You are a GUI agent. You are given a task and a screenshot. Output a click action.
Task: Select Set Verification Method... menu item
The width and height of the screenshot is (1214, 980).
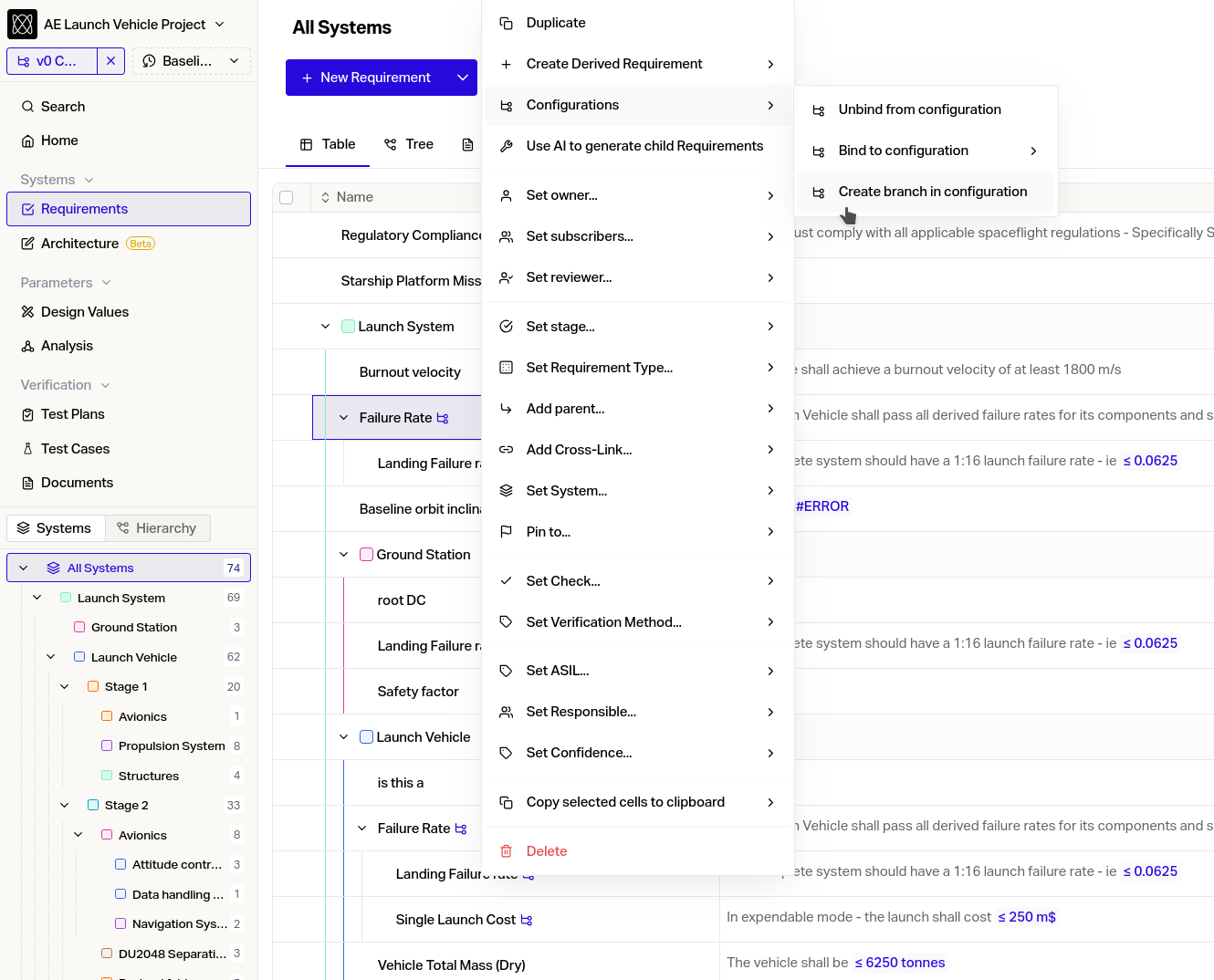[x=638, y=622]
